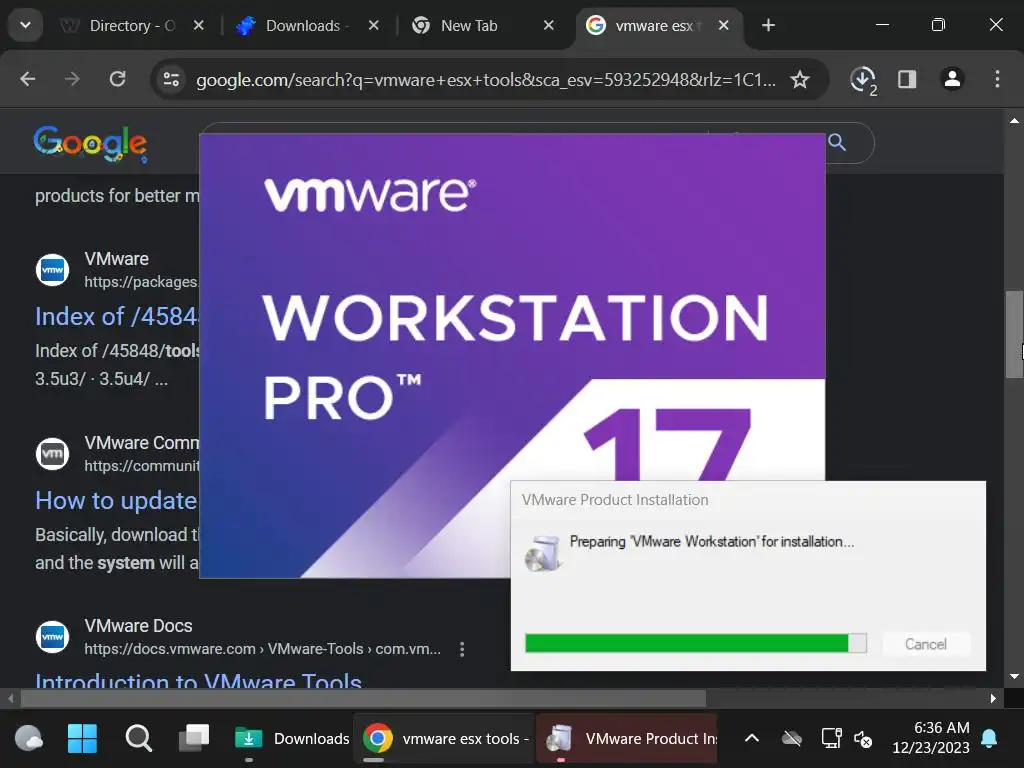This screenshot has height=768, width=1024.
Task: Open the clock showing 6:36 AM
Action: coord(931,737)
